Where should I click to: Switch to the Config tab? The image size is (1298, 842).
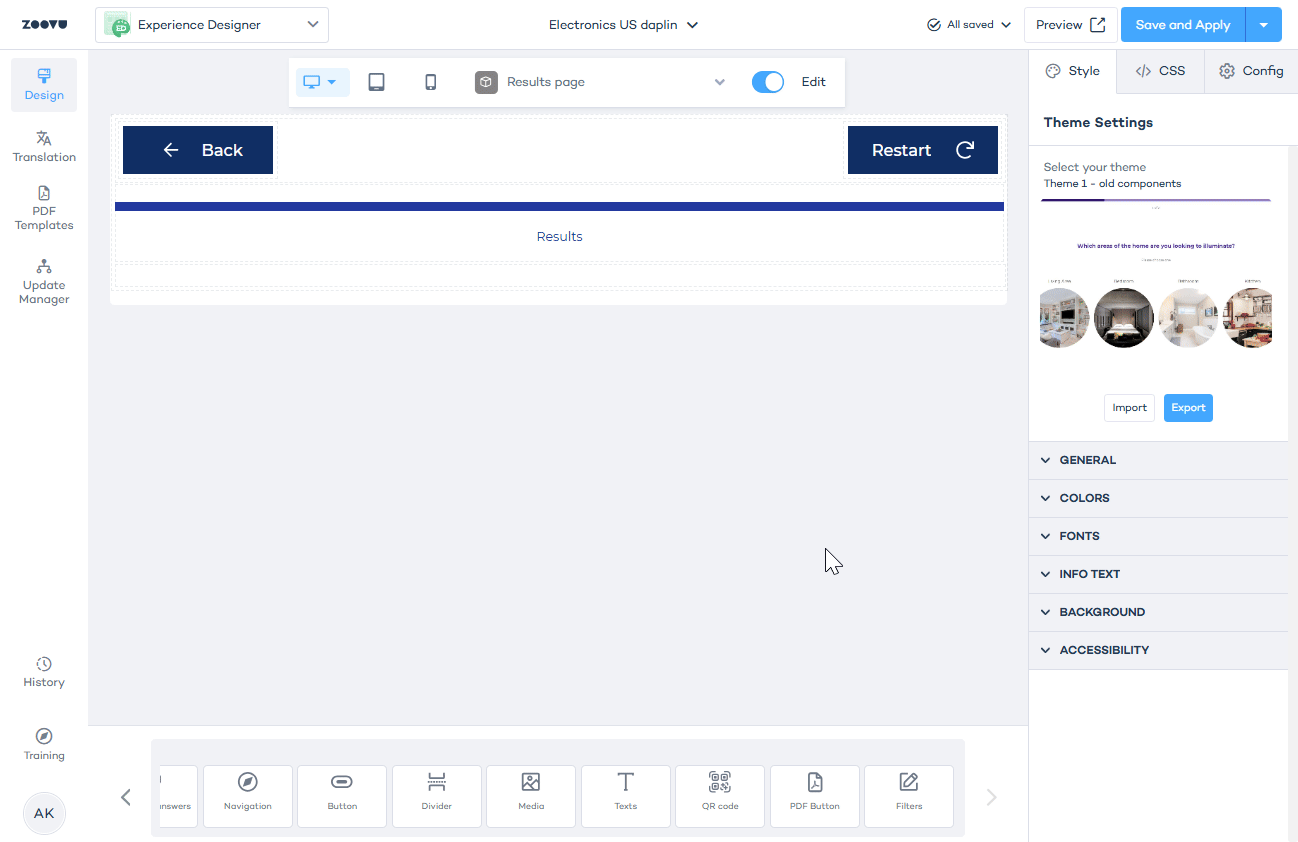point(1251,71)
